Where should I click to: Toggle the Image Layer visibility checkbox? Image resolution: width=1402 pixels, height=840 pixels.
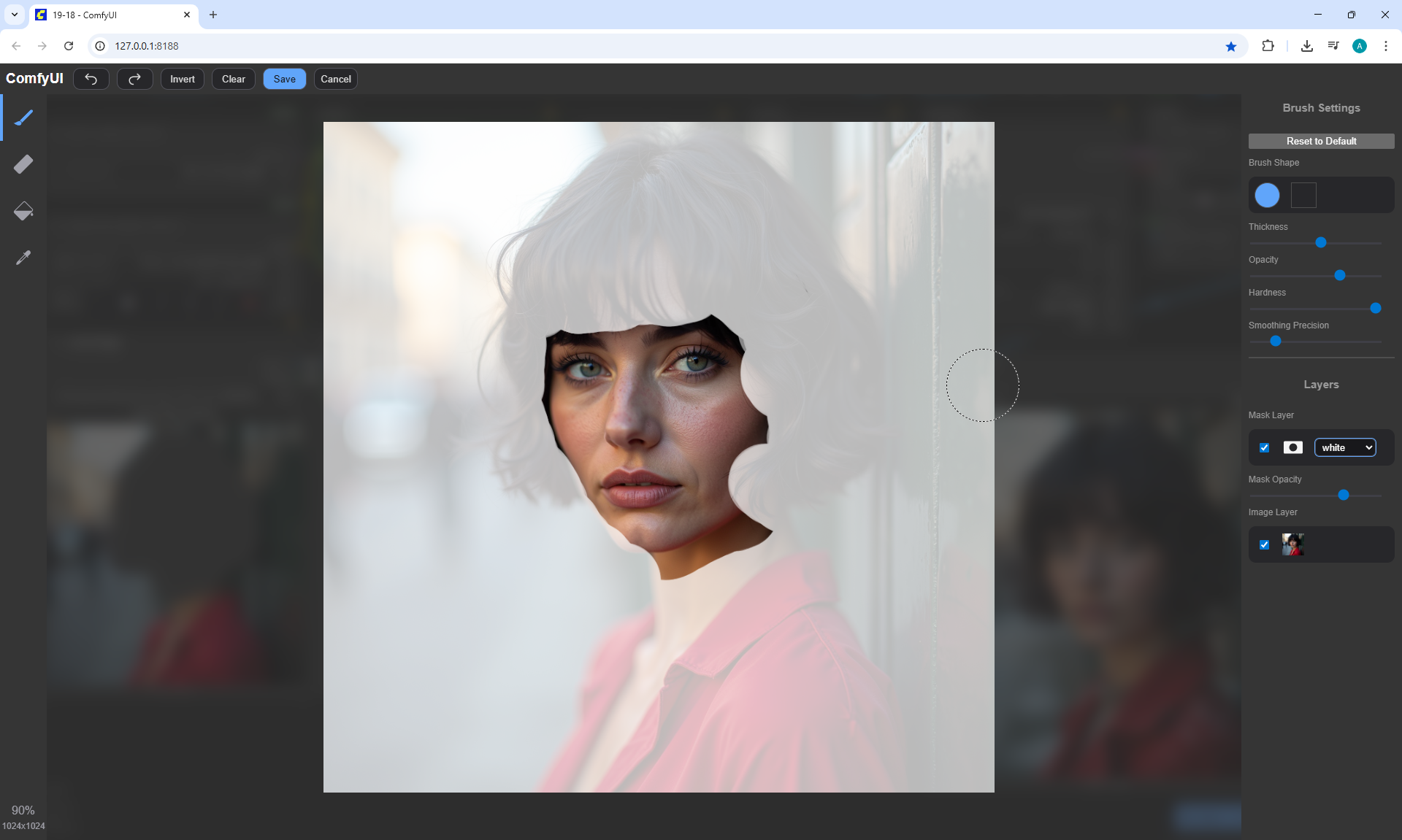click(1265, 544)
